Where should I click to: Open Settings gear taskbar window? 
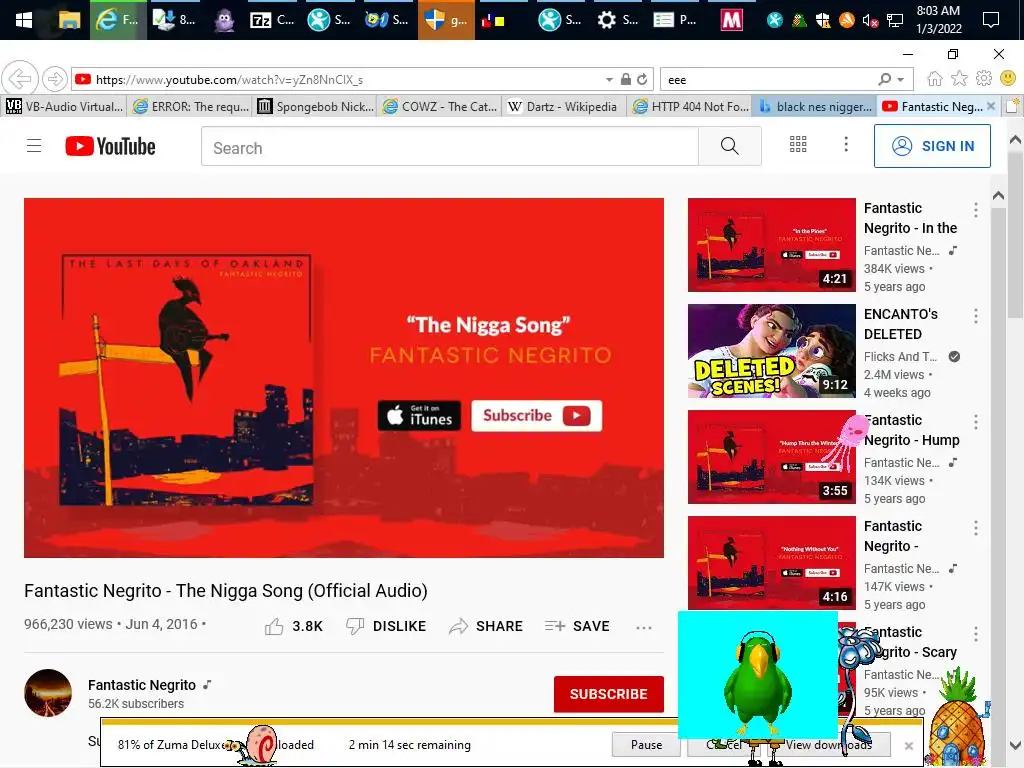(618, 20)
